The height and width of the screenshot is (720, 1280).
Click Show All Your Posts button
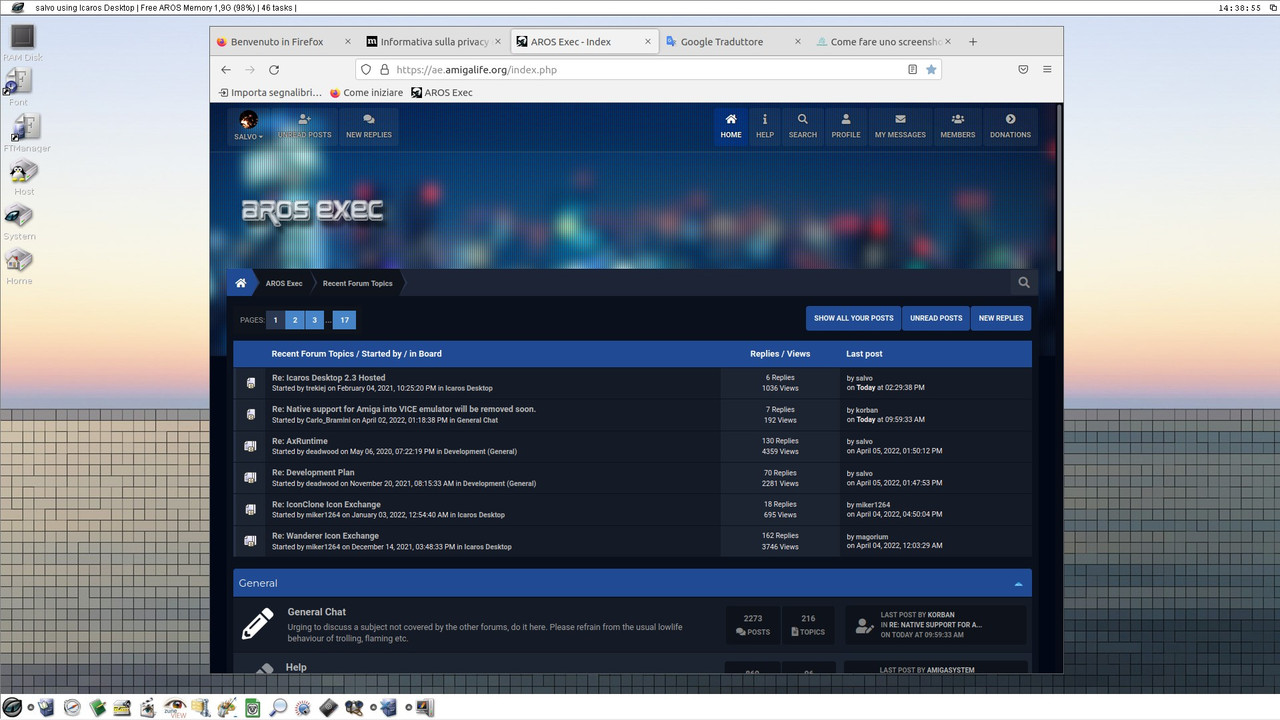(853, 318)
